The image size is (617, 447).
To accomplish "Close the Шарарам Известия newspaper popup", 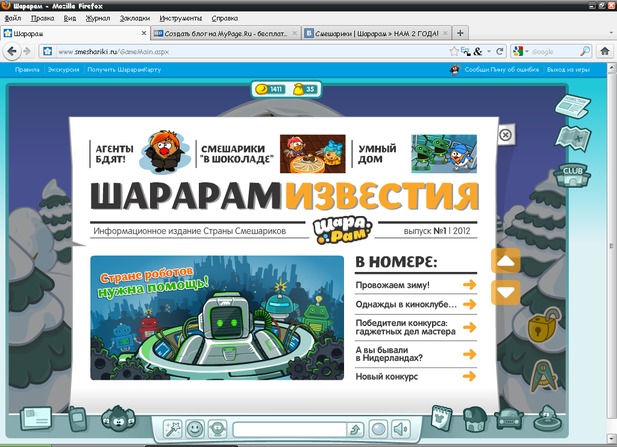I will point(505,135).
